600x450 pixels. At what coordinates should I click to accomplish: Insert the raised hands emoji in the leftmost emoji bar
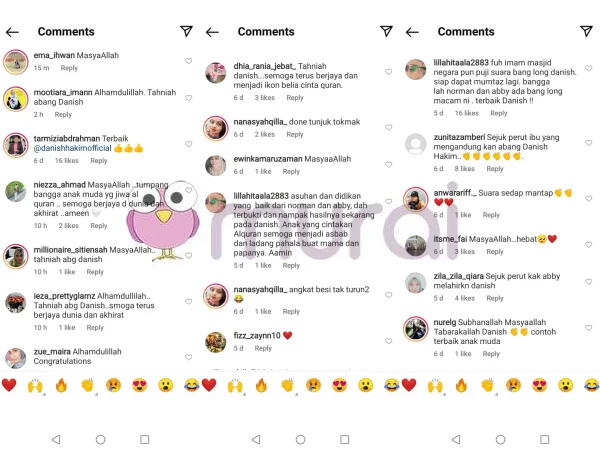(35, 386)
